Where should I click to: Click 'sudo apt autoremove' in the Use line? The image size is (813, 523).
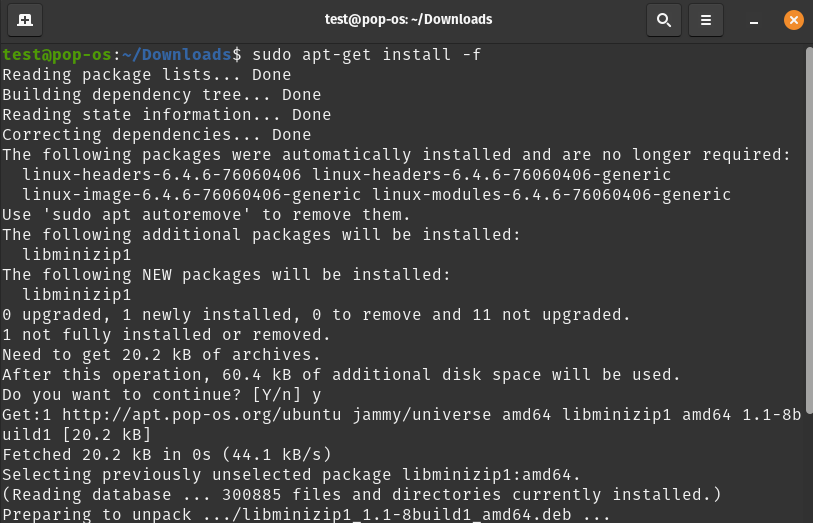147,215
